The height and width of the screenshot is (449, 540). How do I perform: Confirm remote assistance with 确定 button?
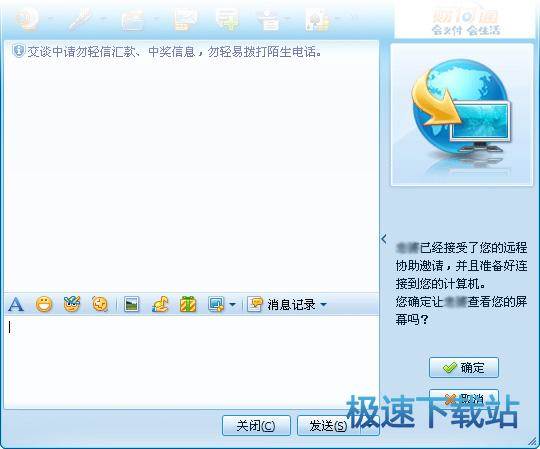(464, 368)
